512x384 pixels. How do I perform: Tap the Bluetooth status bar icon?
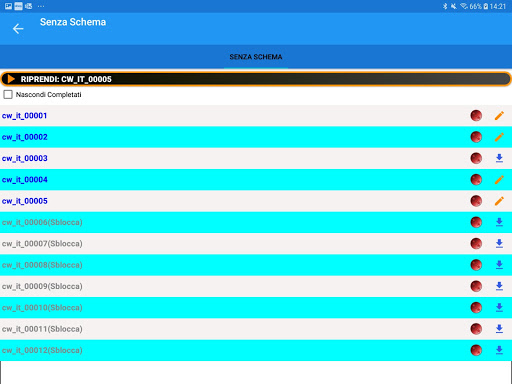coord(445,6)
